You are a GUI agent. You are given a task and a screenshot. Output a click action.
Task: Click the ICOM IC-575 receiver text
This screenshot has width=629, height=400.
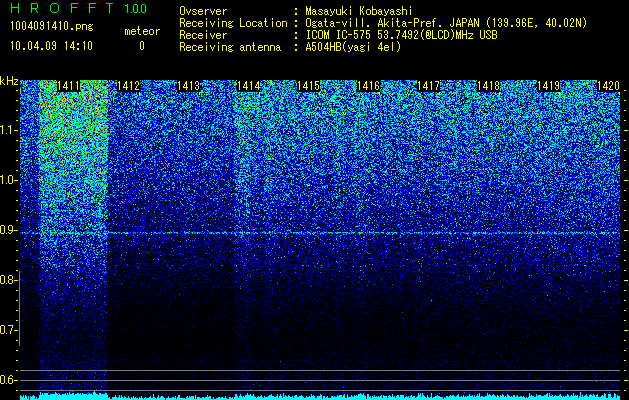[401, 35]
